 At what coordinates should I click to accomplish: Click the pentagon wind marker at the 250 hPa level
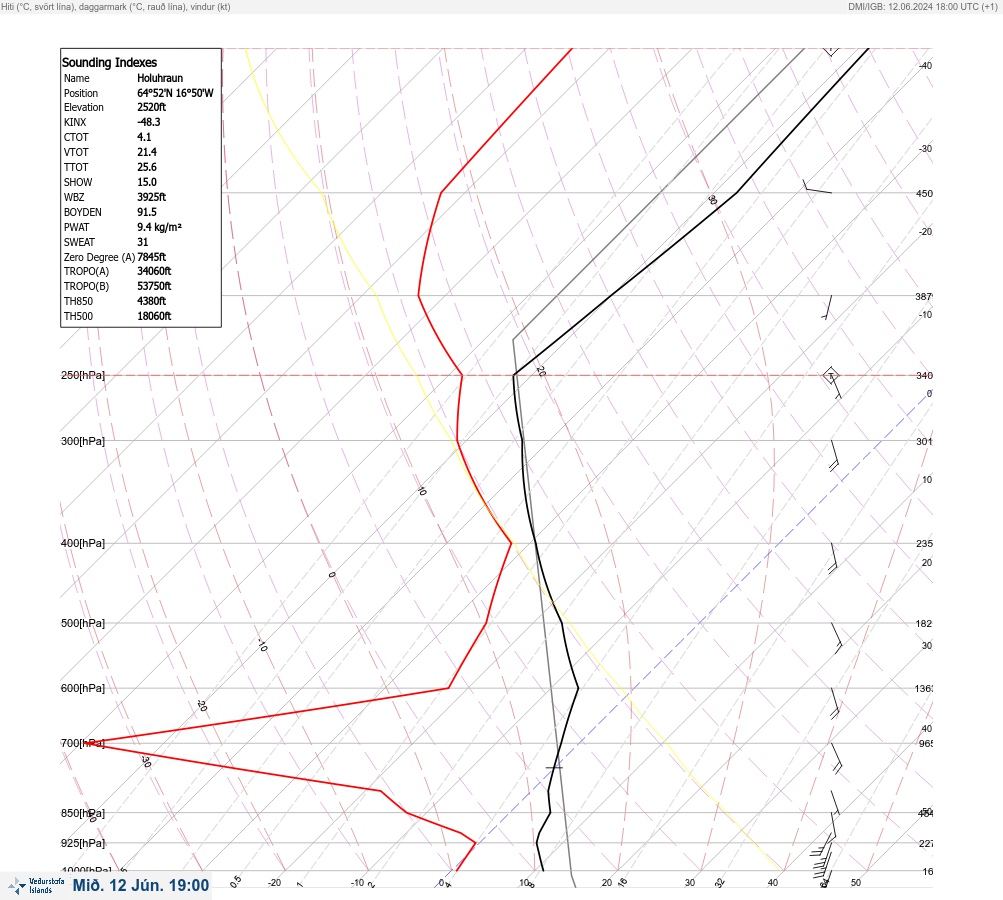(x=830, y=375)
